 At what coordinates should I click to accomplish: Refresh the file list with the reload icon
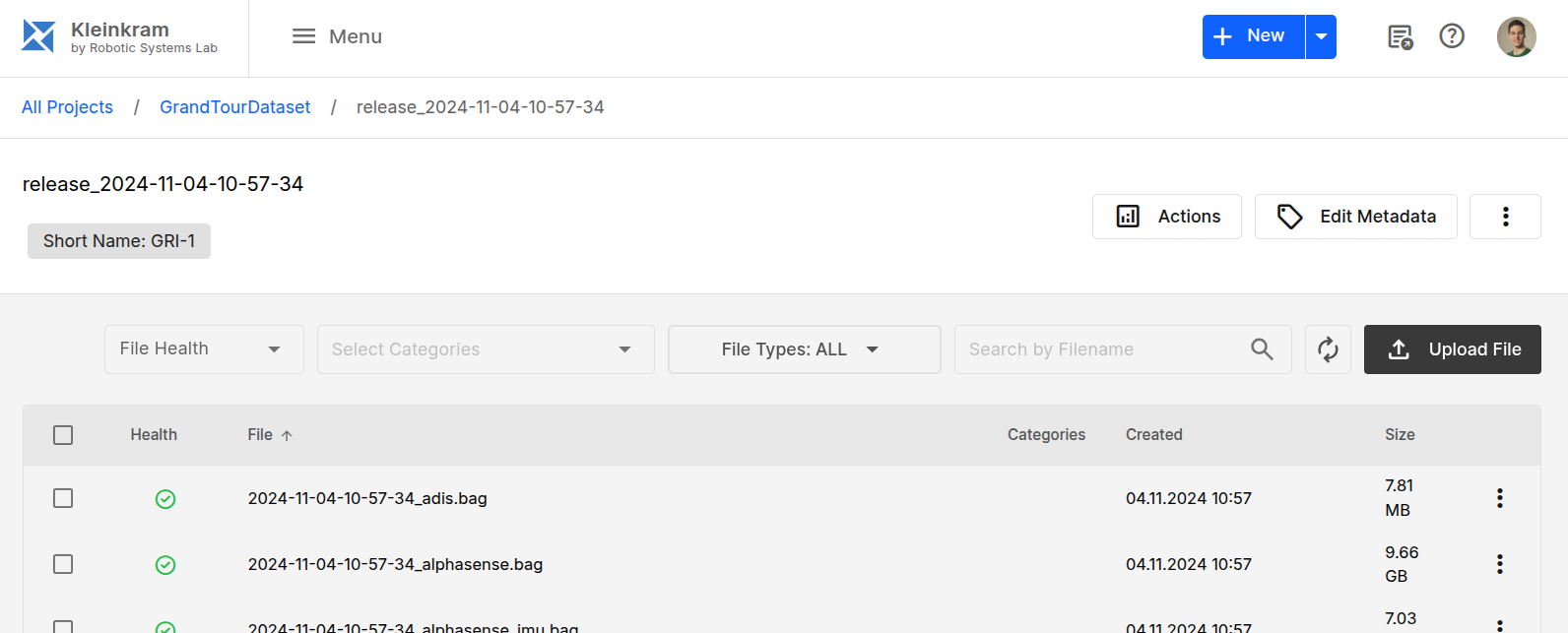click(x=1328, y=348)
